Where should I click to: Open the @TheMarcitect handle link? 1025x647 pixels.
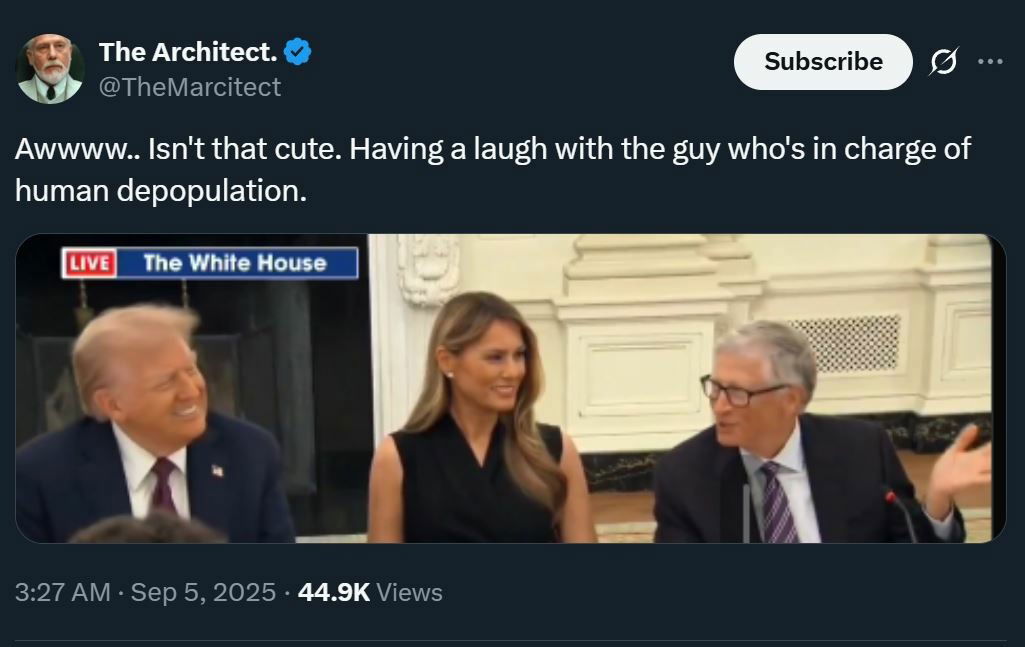pyautogui.click(x=190, y=88)
